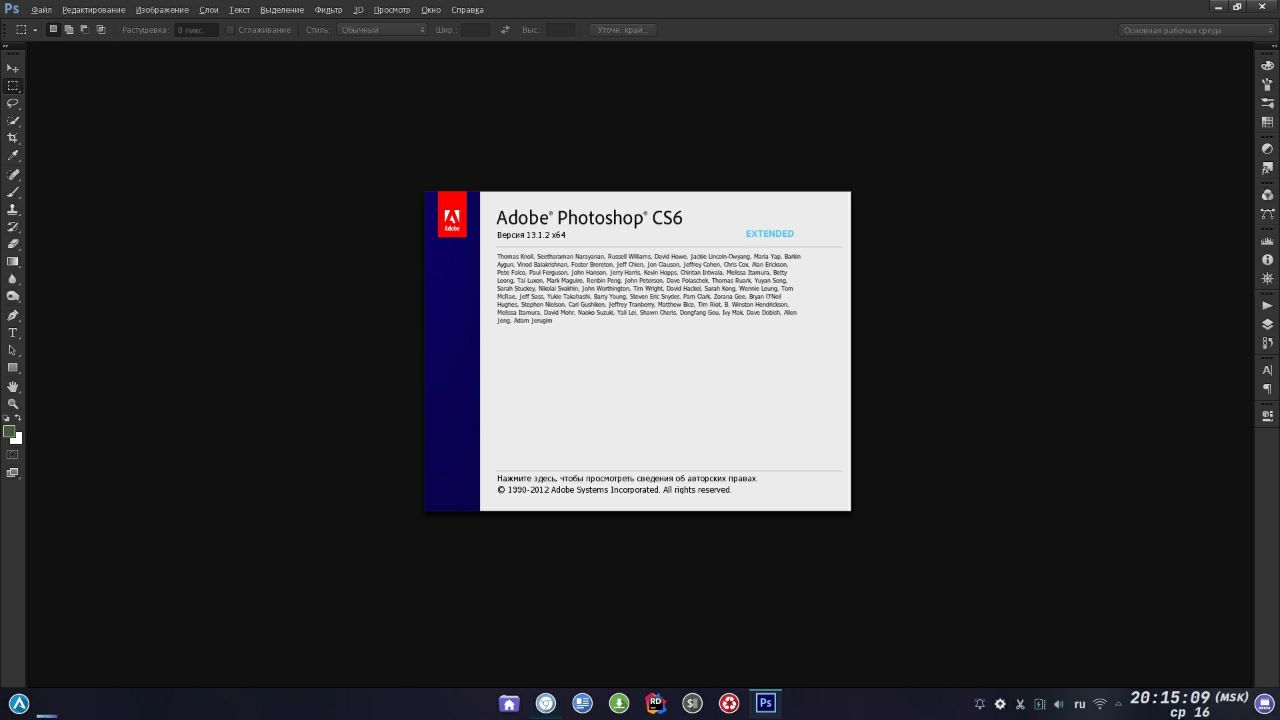Select the Rectangle shape tool

(x=13, y=368)
